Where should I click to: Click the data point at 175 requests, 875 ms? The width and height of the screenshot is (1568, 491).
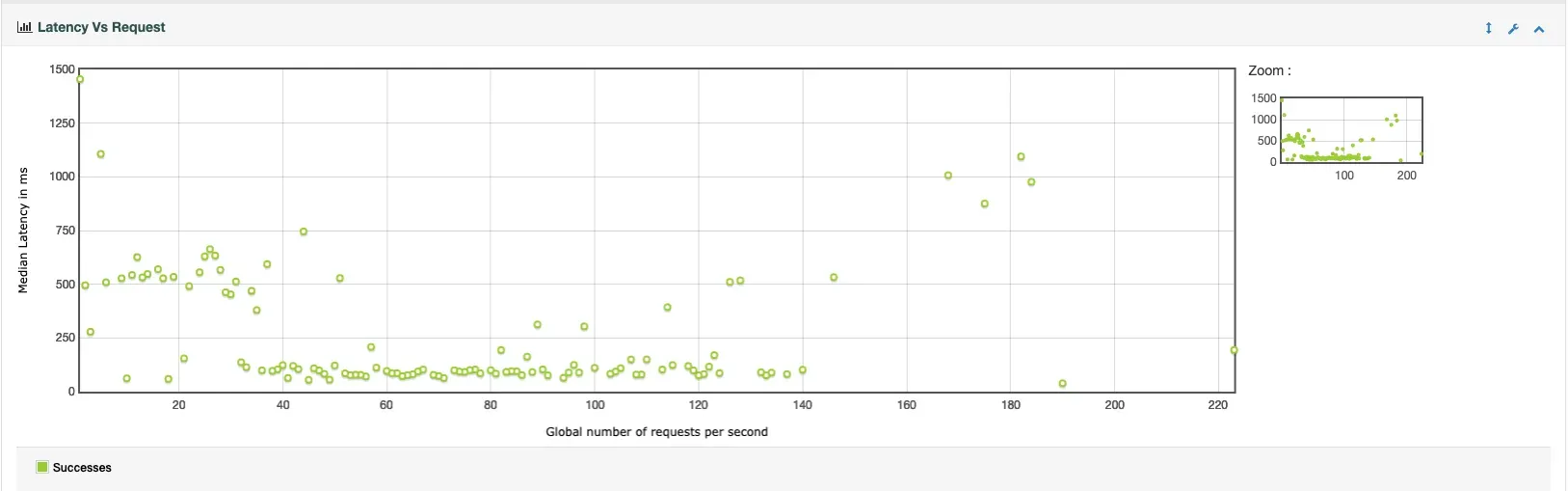pyautogui.click(x=984, y=204)
